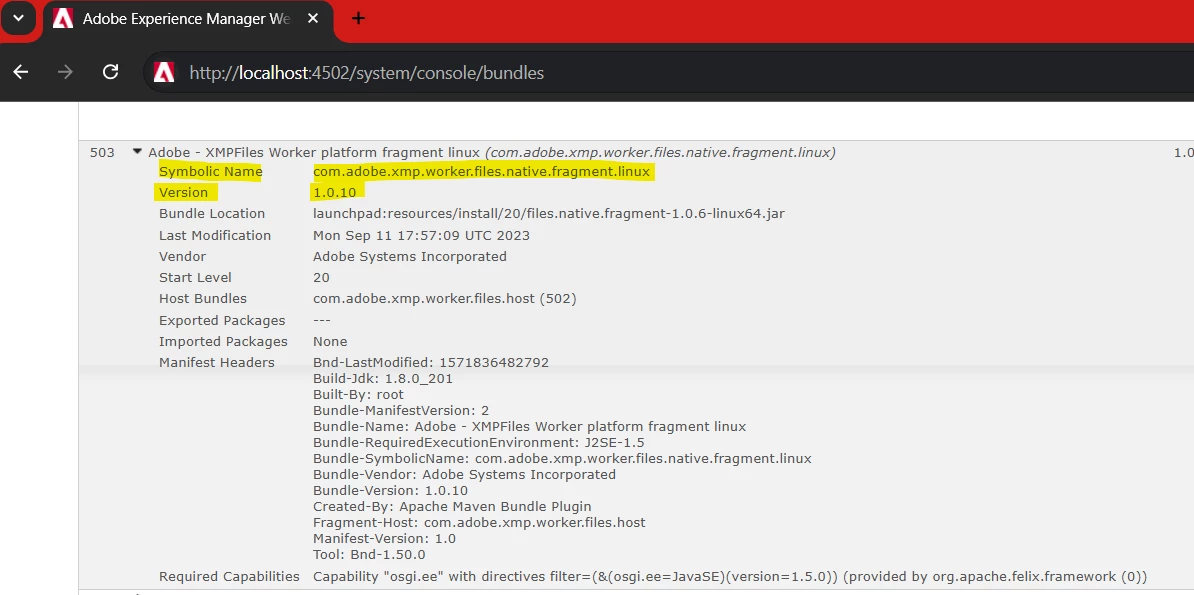This screenshot has height=595, width=1194.
Task: Open host bundle com.adobe.xmp.worker.files.host (502)
Action: coord(444,299)
